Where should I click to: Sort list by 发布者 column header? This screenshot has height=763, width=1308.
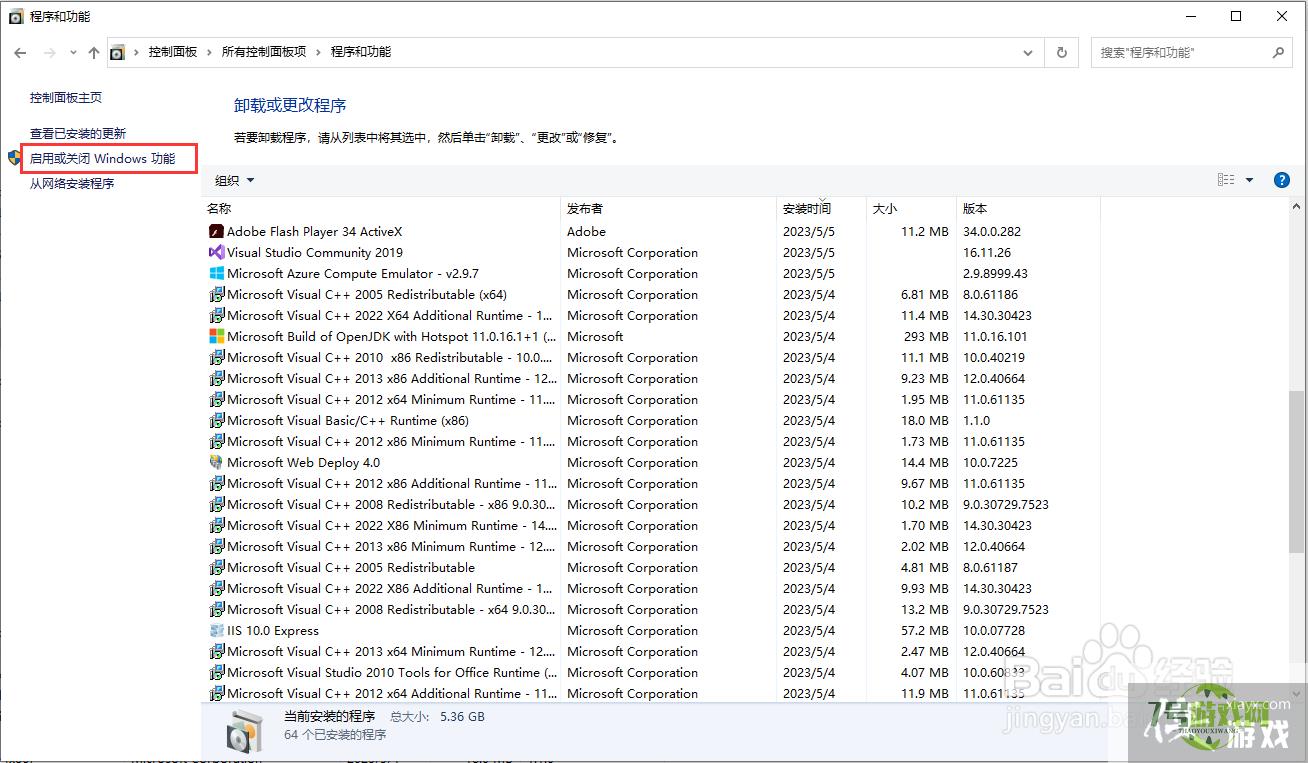point(669,209)
